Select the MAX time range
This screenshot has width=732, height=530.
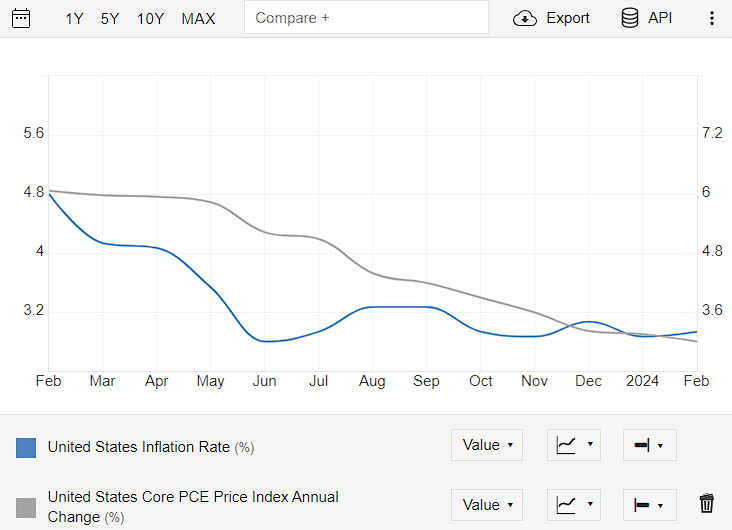pos(198,19)
